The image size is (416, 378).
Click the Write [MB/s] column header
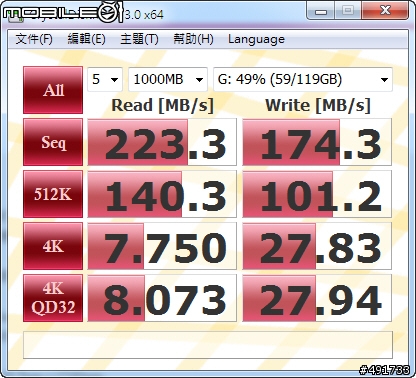coord(318,105)
